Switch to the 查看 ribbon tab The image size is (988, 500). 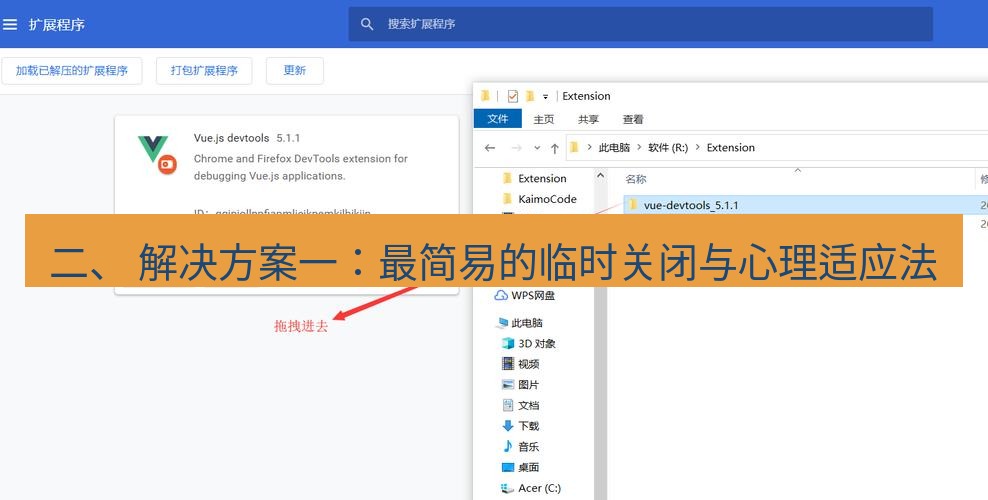(x=633, y=119)
